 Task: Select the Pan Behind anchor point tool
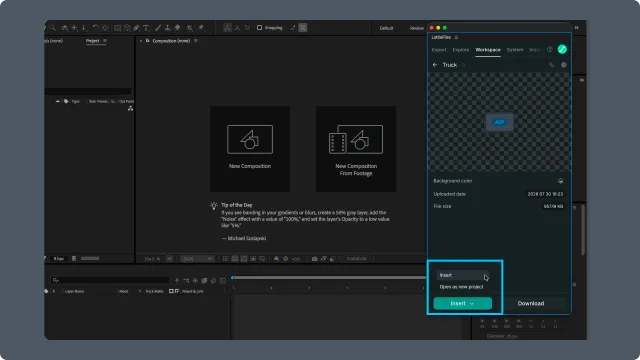click(106, 28)
